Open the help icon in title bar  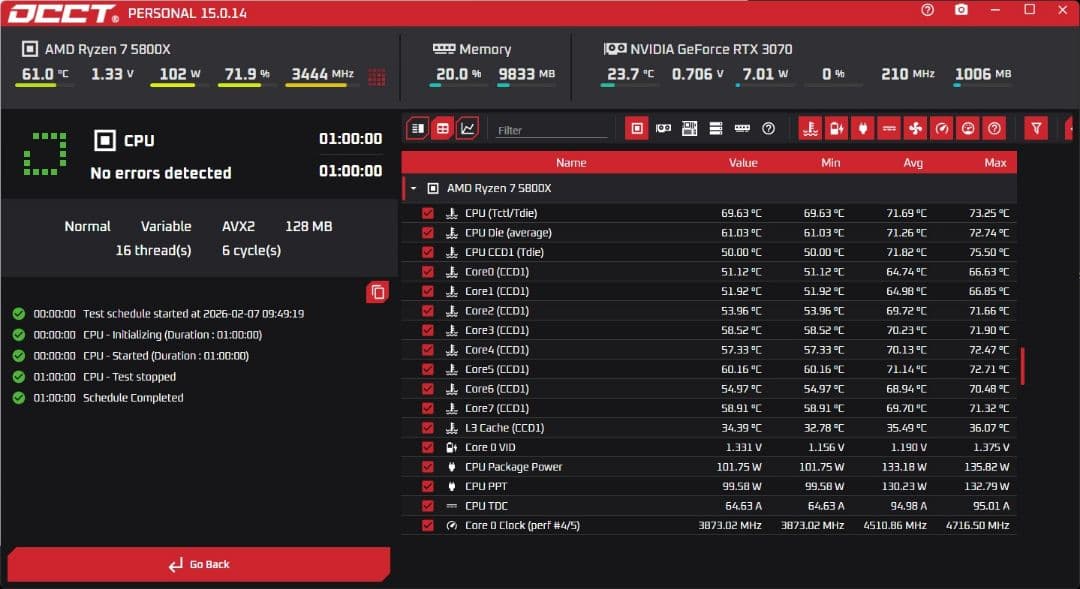pos(927,10)
